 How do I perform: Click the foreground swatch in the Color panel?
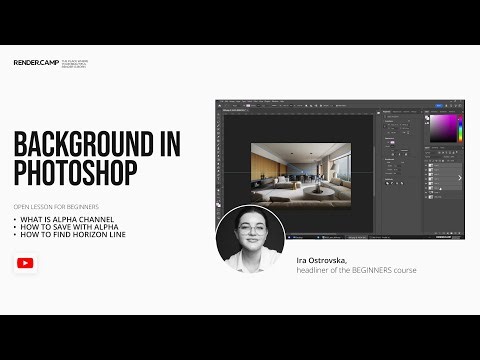tap(427, 117)
